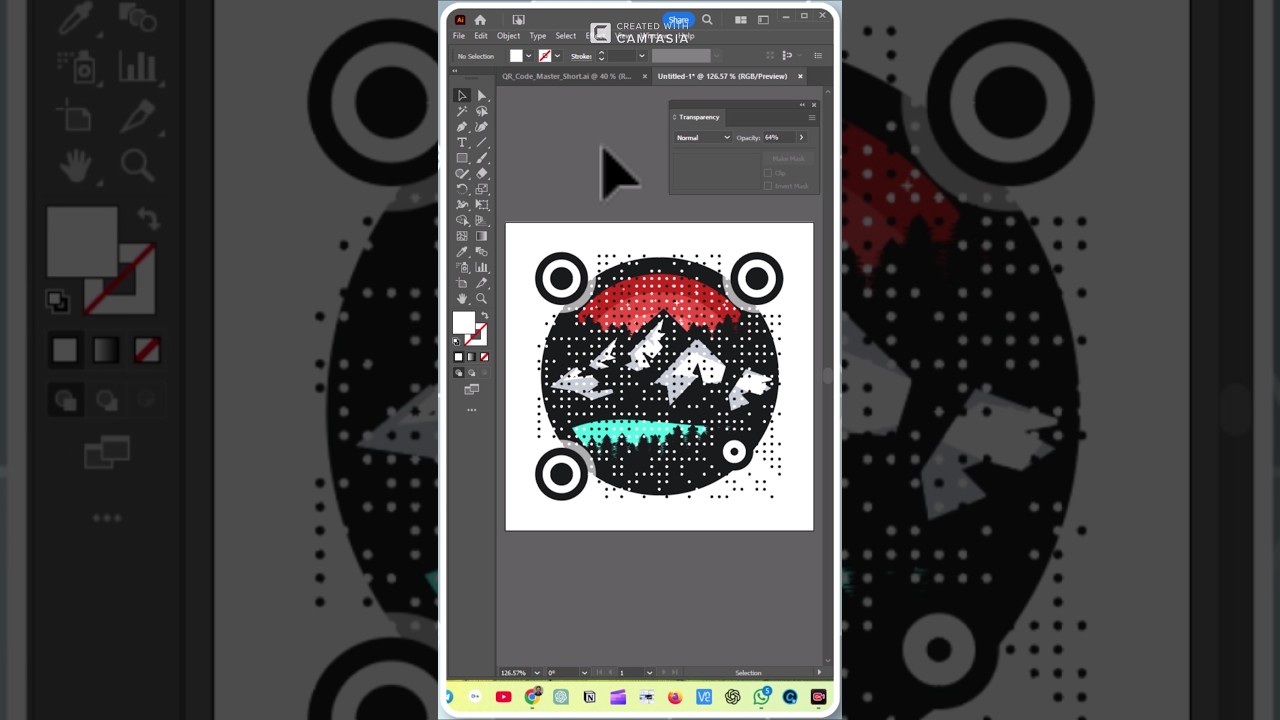Open the Type menu
Image resolution: width=1280 pixels, height=720 pixels.
point(538,36)
